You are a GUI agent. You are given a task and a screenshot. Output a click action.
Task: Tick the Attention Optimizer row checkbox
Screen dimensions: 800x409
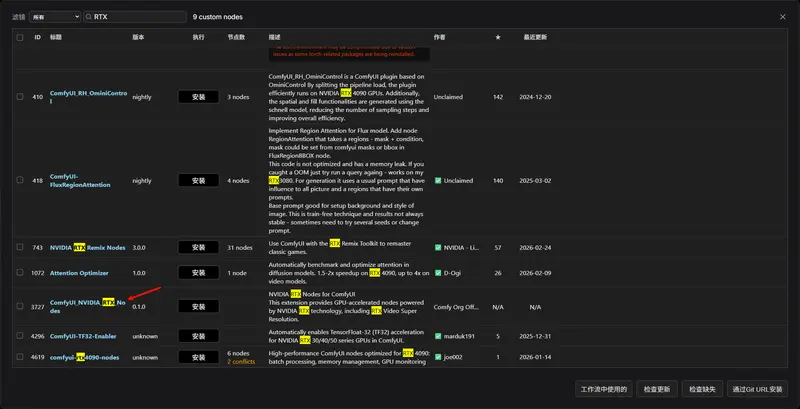click(x=19, y=272)
